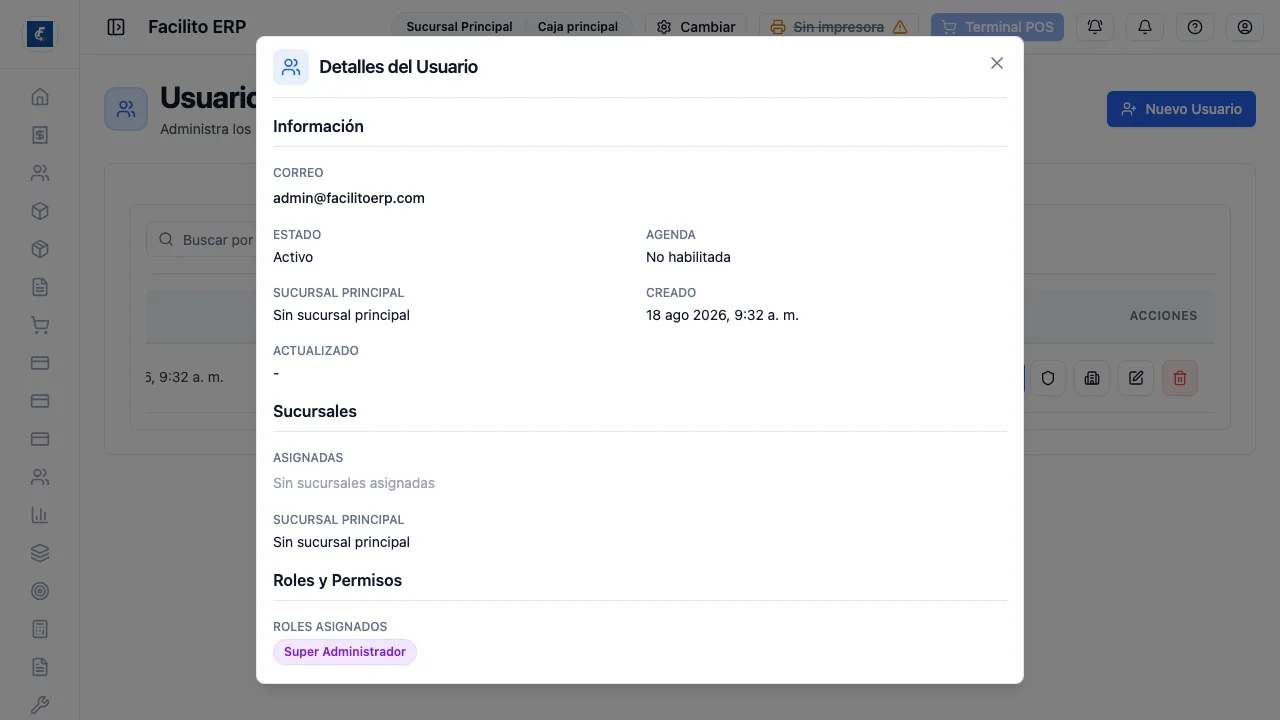Click the Super Administrador role badge
The width and height of the screenshot is (1280, 720).
pos(345,652)
